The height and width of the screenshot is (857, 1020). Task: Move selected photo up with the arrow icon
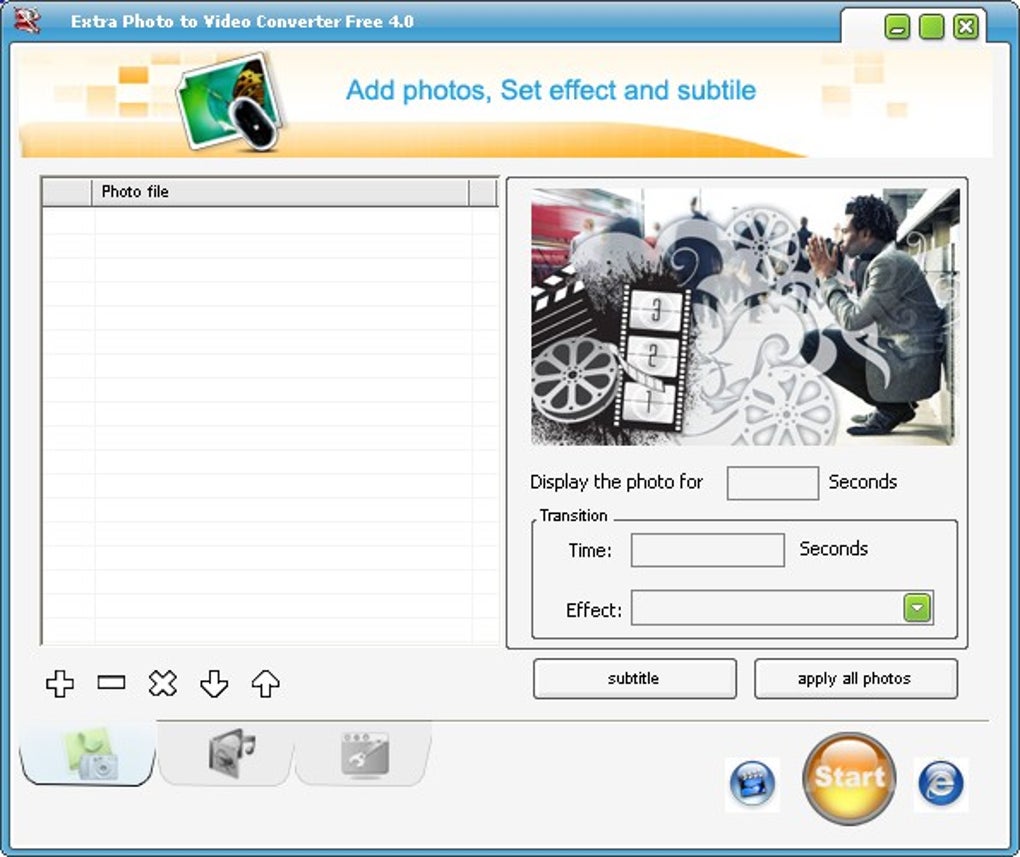click(x=265, y=683)
